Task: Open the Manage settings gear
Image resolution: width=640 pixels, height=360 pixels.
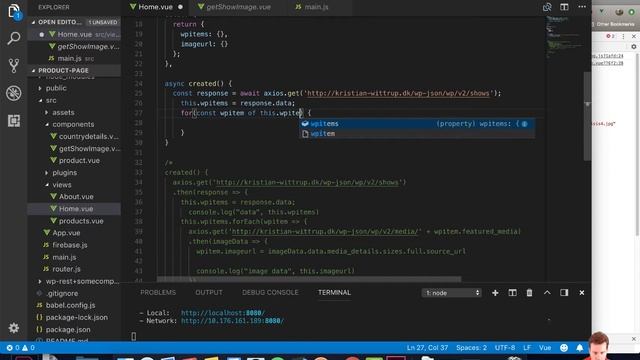Action: 13,328
